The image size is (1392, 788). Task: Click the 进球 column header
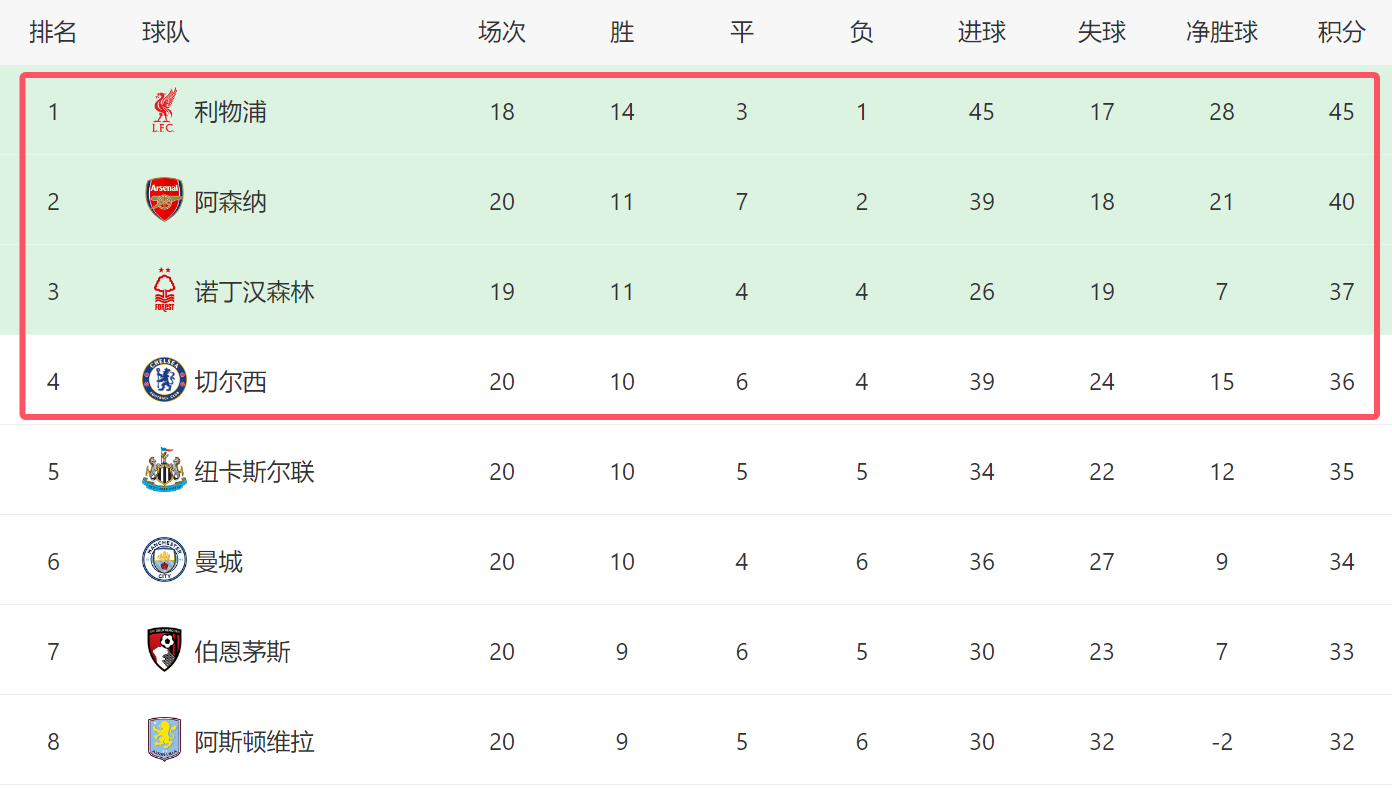pos(982,32)
